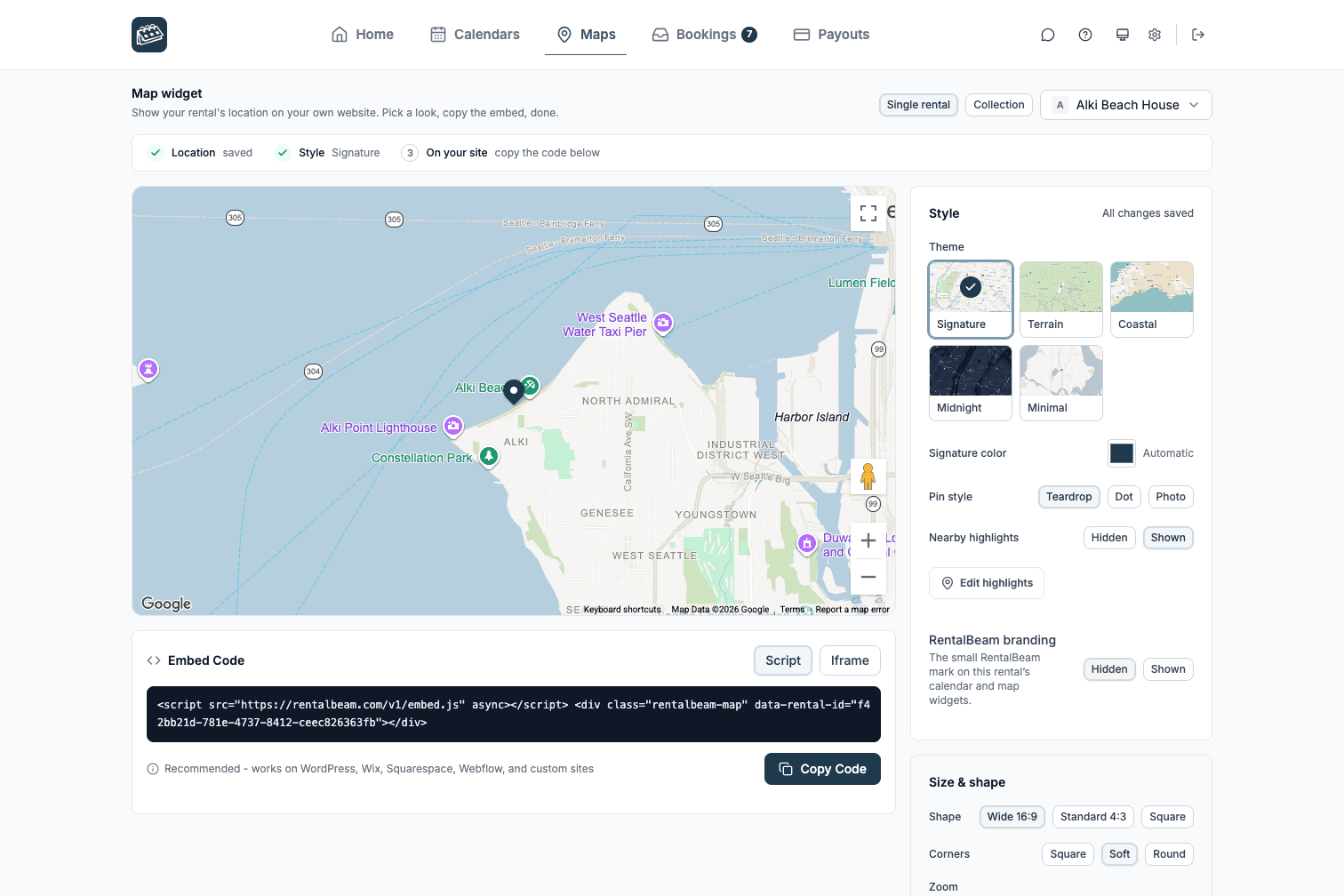Click the desktop monitor icon in header
This screenshot has height=896, width=1344.
[x=1123, y=35]
